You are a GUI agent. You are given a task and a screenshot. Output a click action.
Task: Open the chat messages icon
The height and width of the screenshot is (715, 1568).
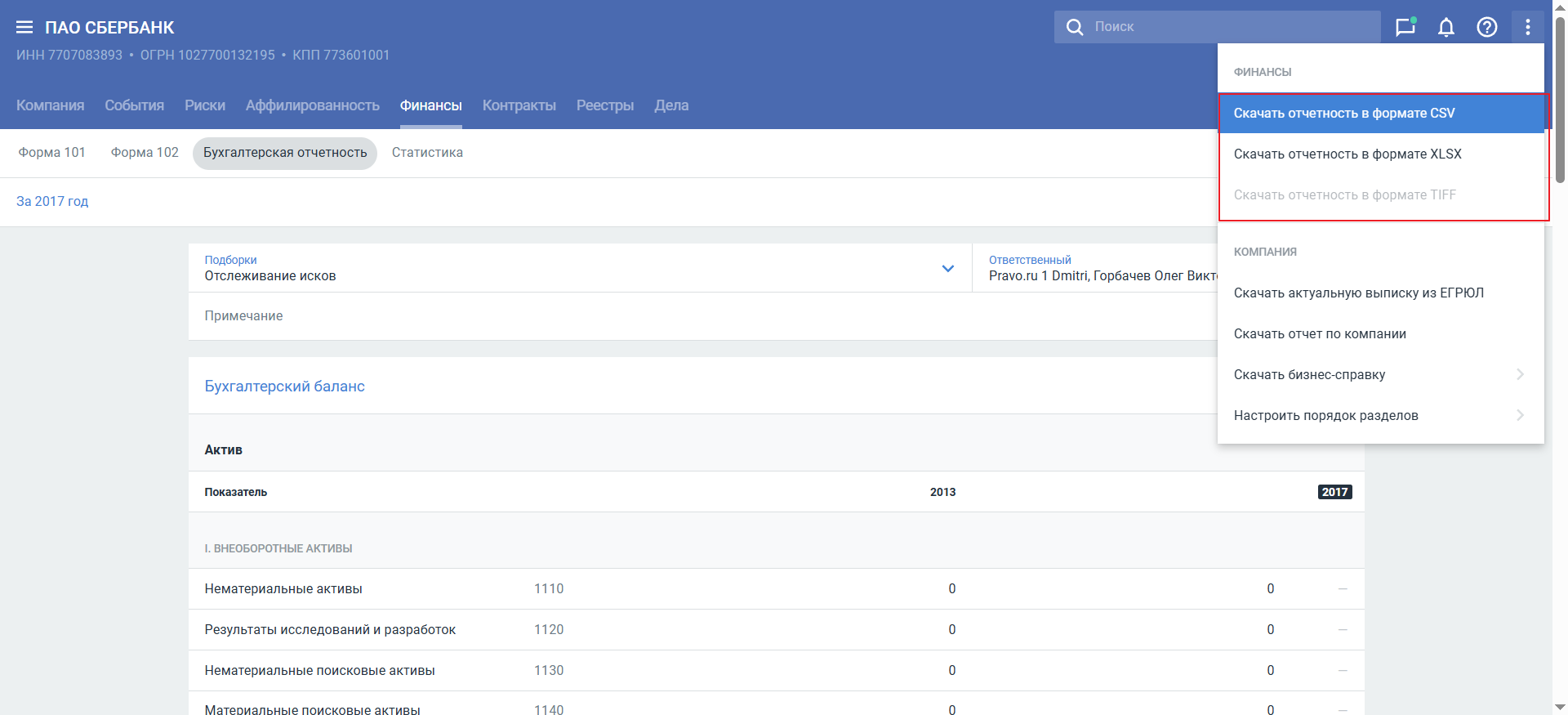click(1405, 27)
